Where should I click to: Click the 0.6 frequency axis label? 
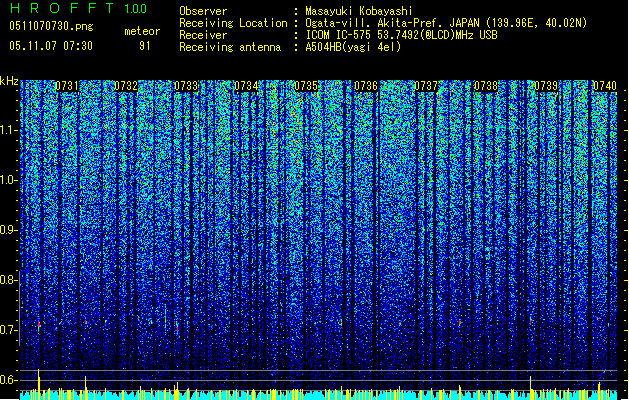pyautogui.click(x=9, y=380)
